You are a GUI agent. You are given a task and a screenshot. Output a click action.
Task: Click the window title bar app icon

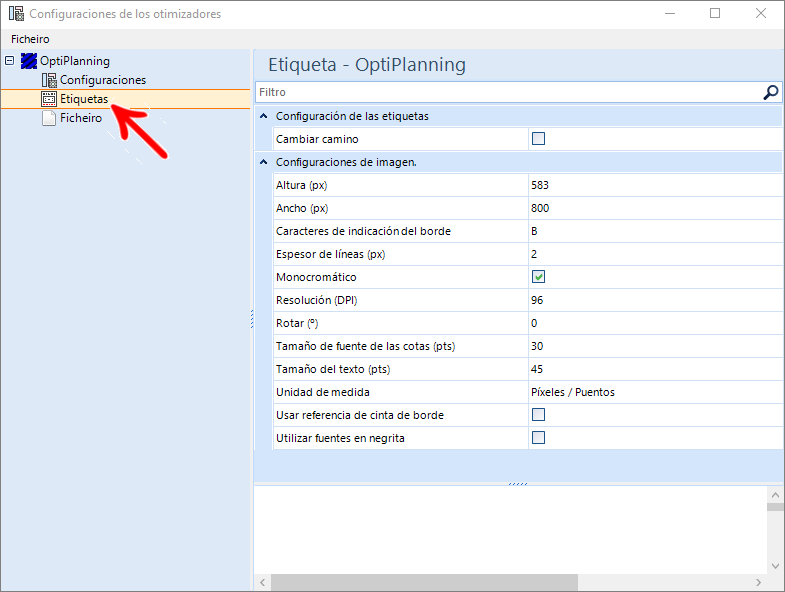pos(16,14)
